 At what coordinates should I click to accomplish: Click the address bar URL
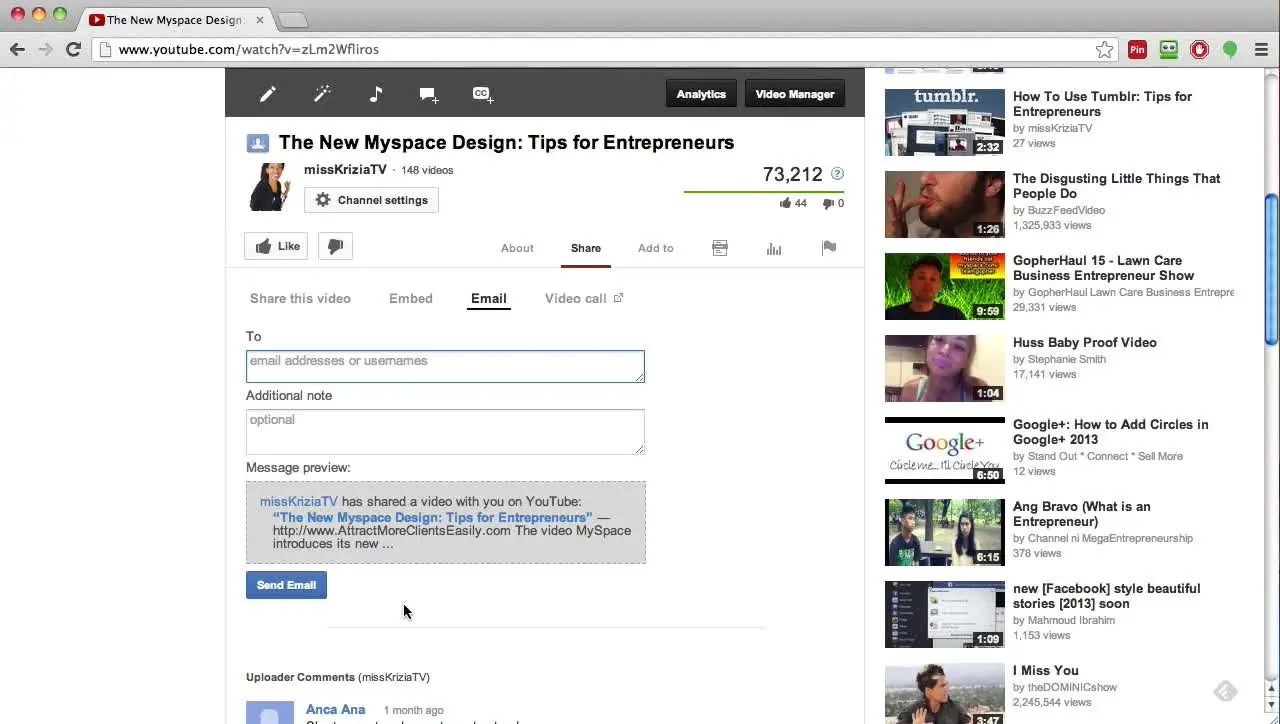(249, 49)
